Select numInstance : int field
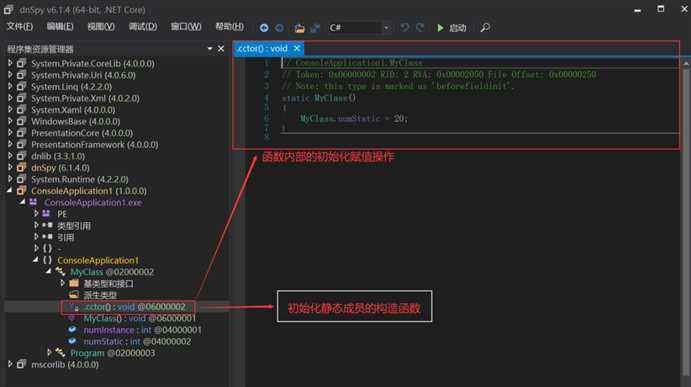Screen dimensions: 691x387 click(x=142, y=330)
